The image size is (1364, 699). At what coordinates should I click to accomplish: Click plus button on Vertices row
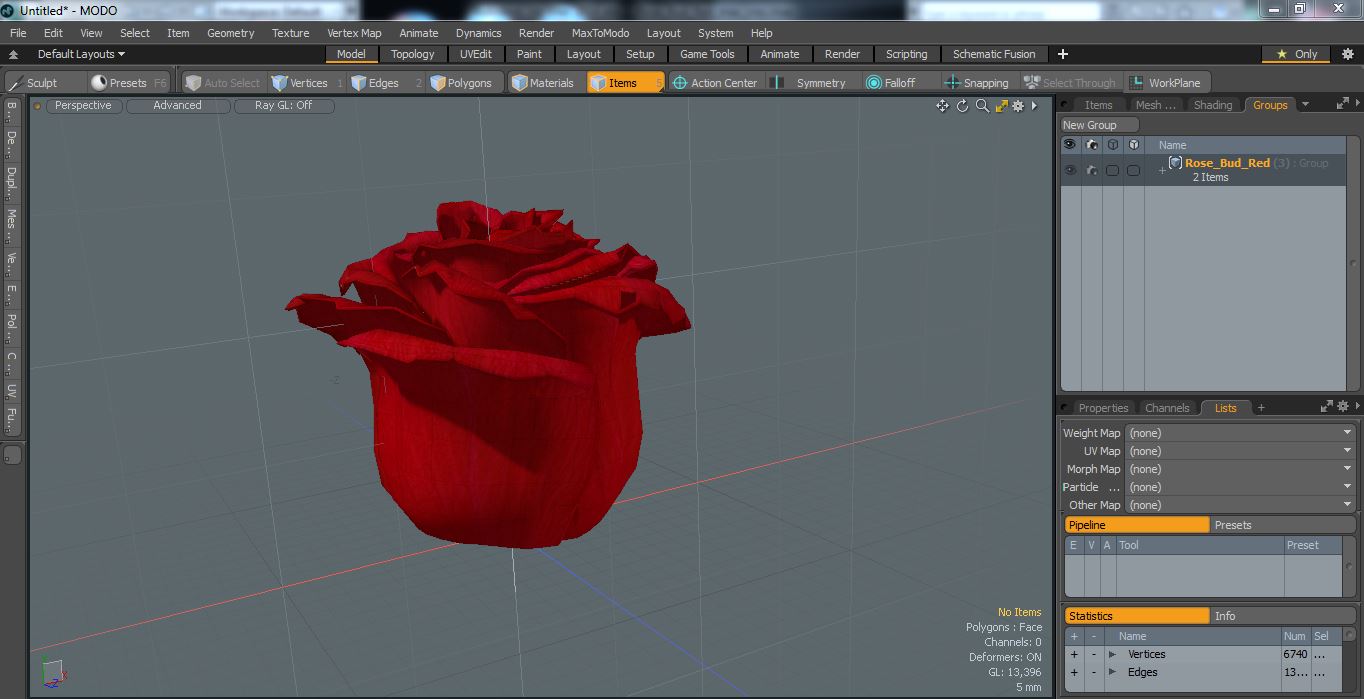1074,654
